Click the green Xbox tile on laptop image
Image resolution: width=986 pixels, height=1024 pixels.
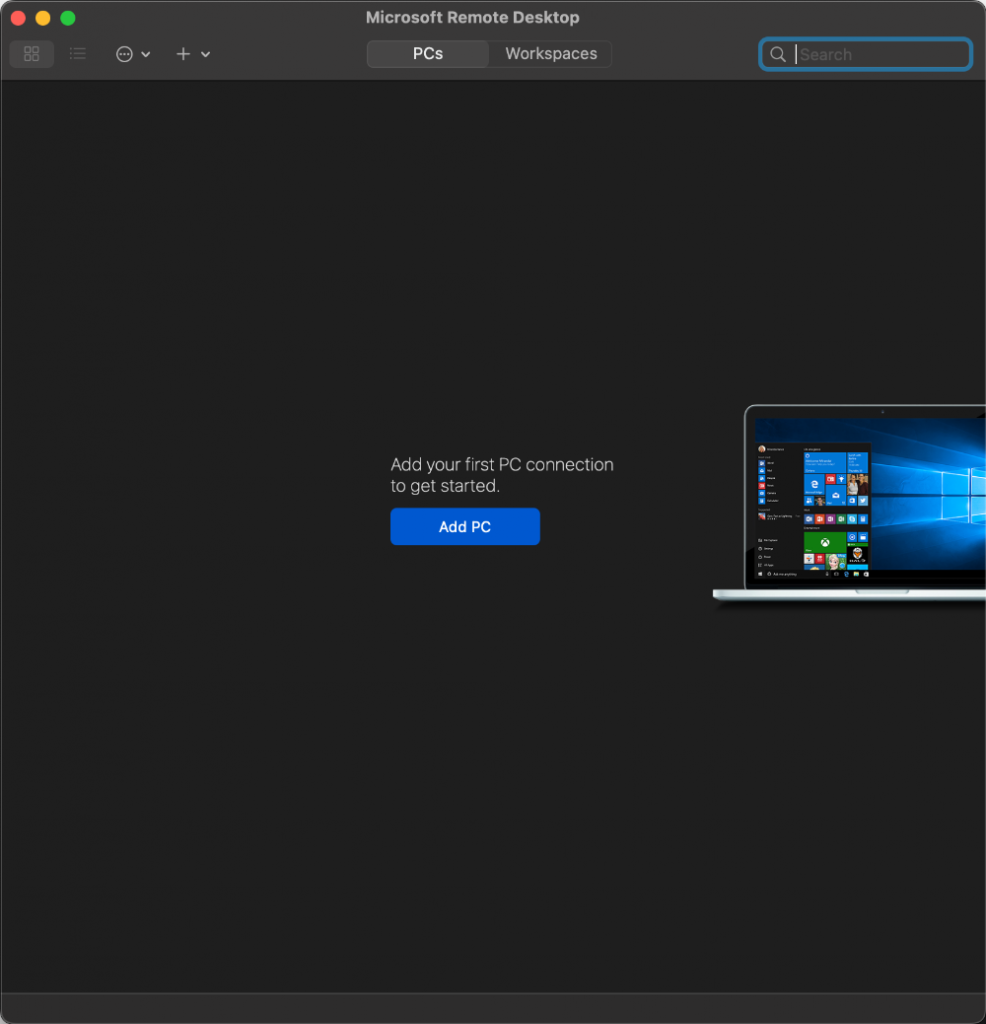(x=825, y=543)
